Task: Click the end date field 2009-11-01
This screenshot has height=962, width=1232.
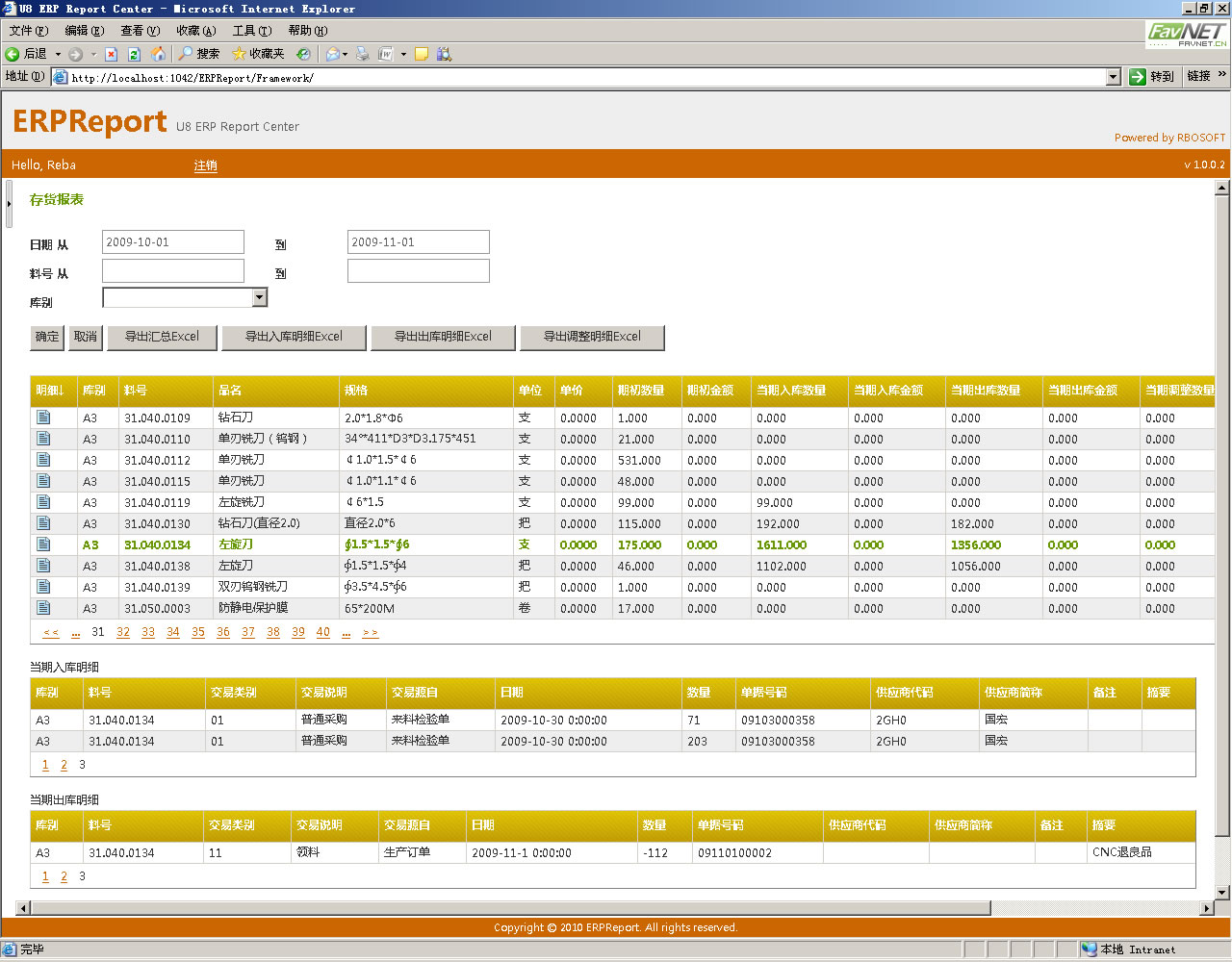Action: 419,242
